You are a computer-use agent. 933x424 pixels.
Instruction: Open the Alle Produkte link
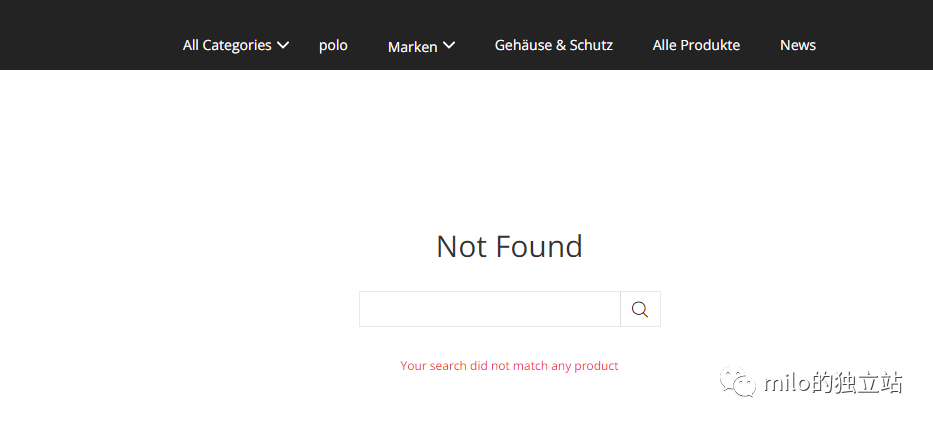[x=696, y=45]
